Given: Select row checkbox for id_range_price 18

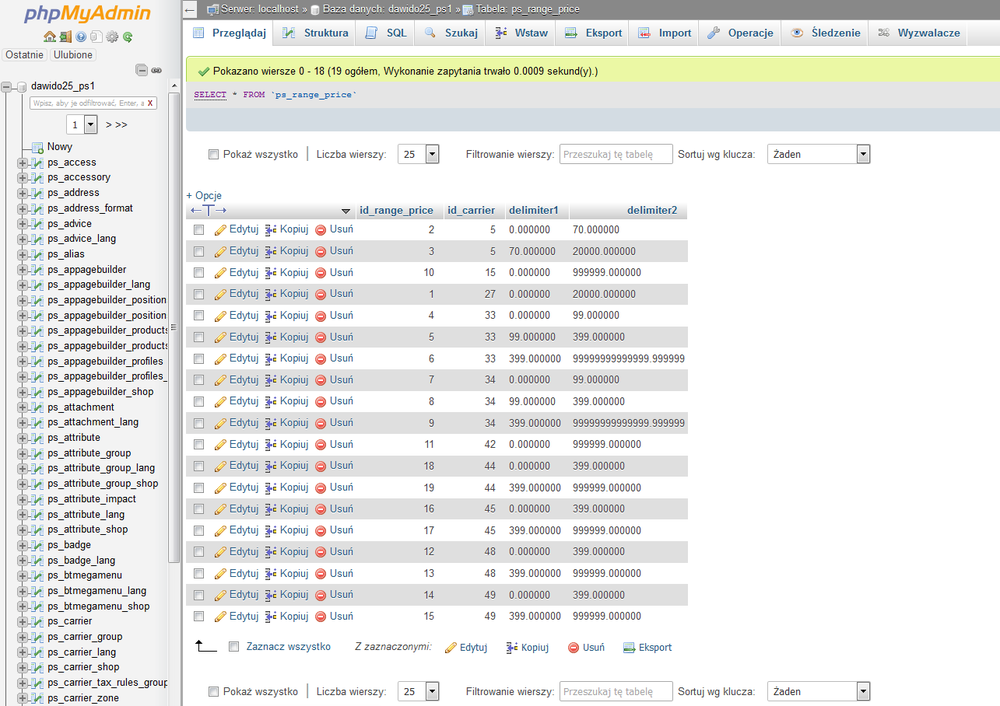Looking at the screenshot, I should (x=199, y=466).
